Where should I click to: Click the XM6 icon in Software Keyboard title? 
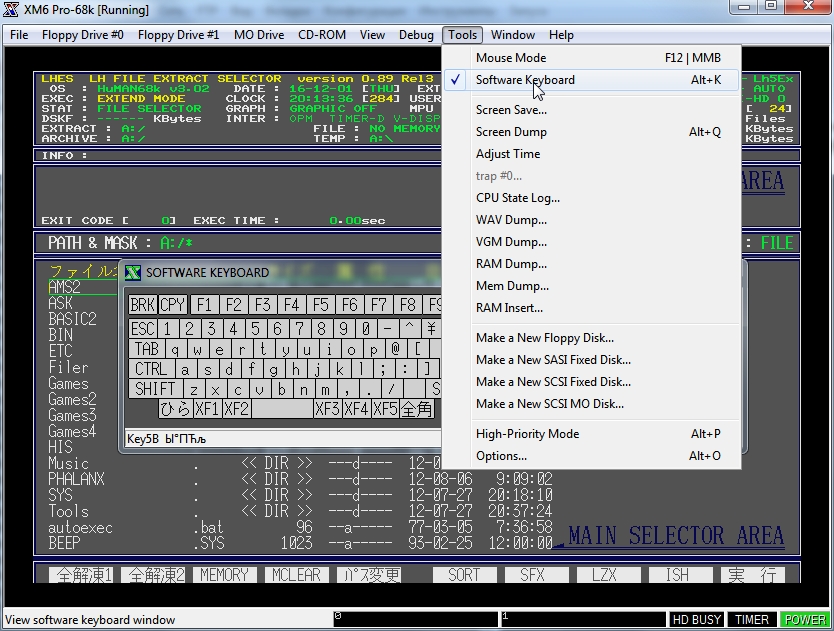(x=133, y=273)
